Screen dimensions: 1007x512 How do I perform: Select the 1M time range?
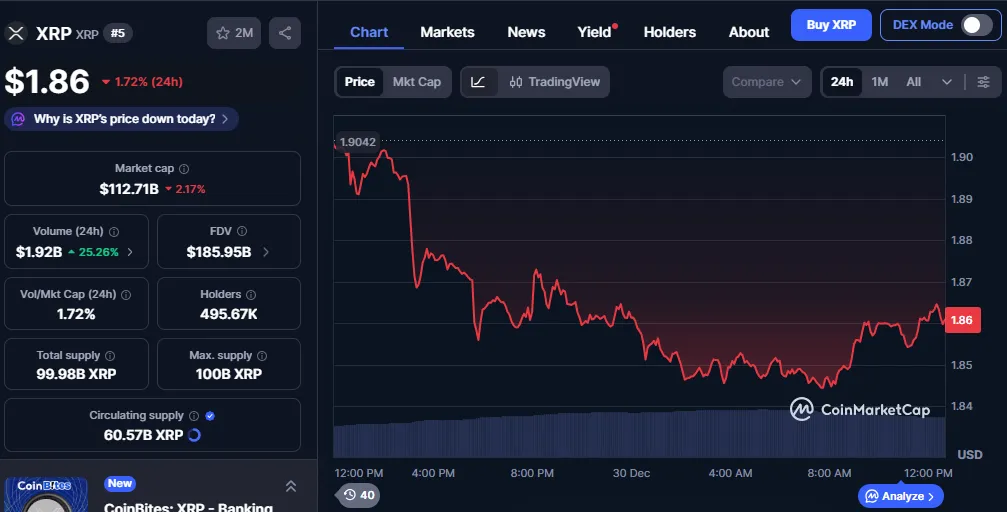(x=880, y=82)
